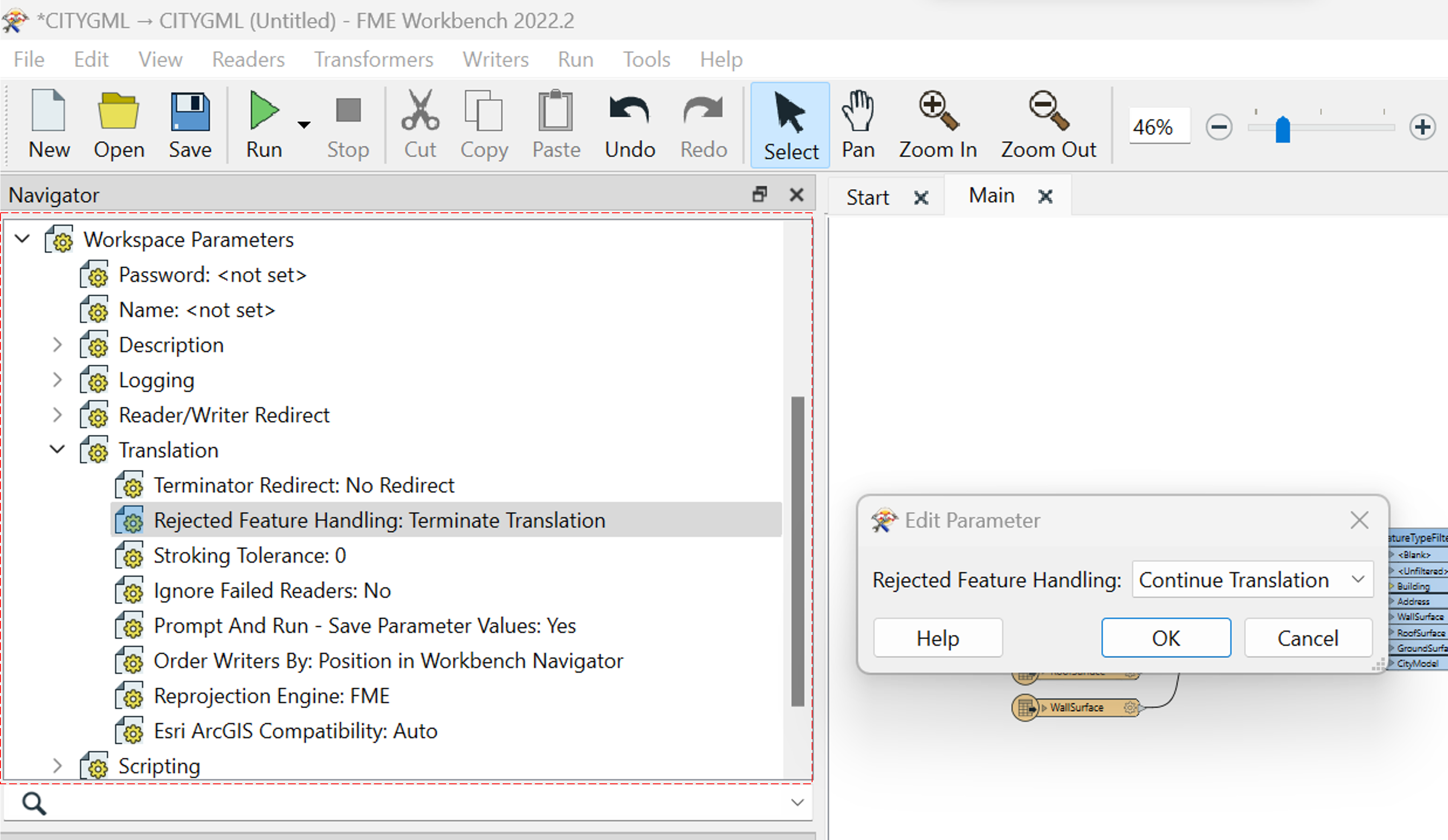1448x840 pixels.
Task: Confirm with OK in Edit Parameter dialog
Action: pyautogui.click(x=1166, y=638)
